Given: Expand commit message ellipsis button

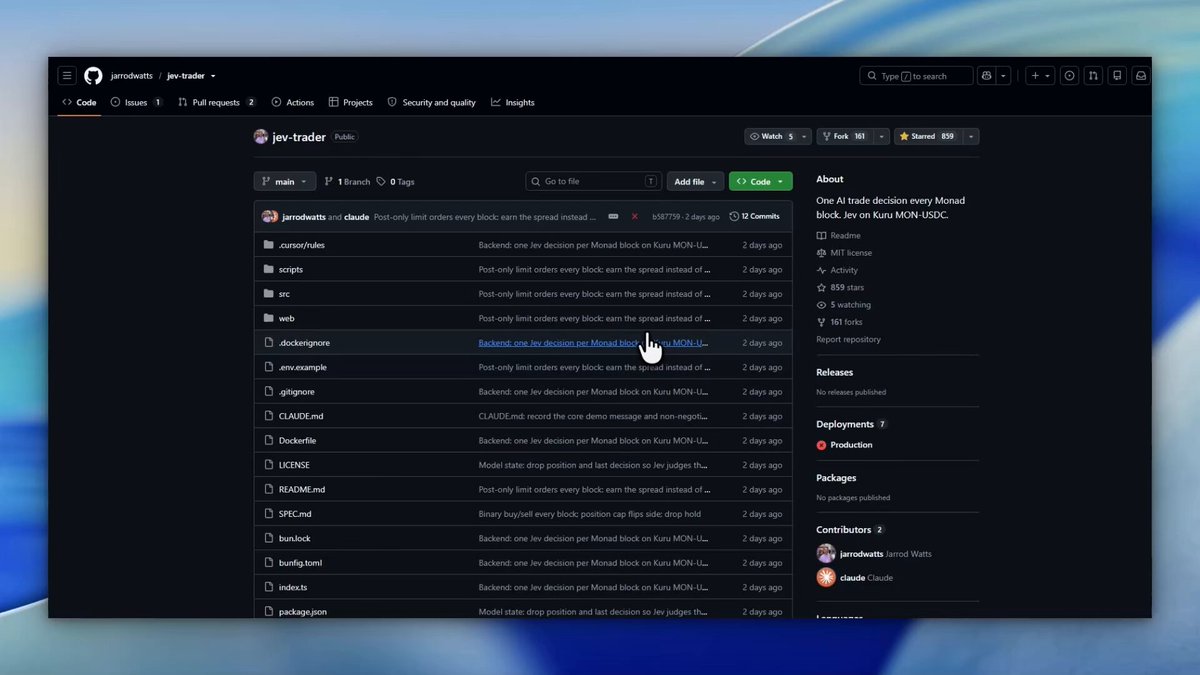Looking at the screenshot, I should coord(613,216).
